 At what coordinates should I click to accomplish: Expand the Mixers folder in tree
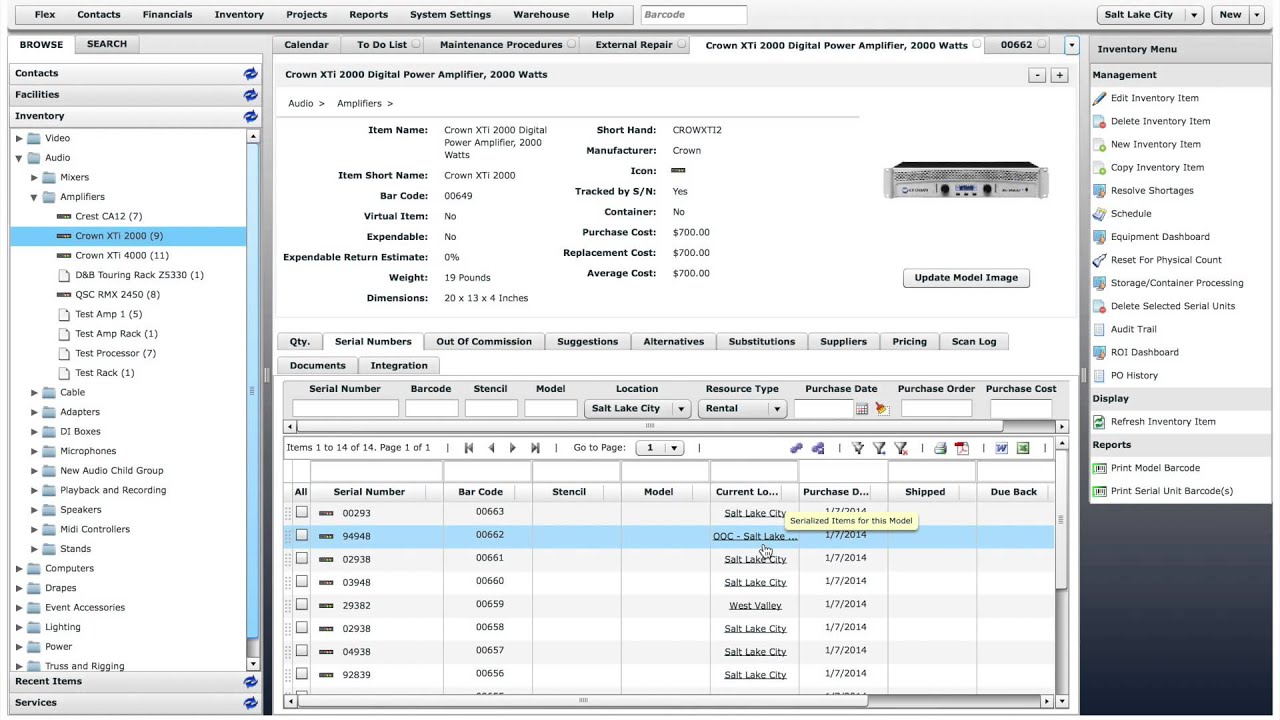point(34,177)
